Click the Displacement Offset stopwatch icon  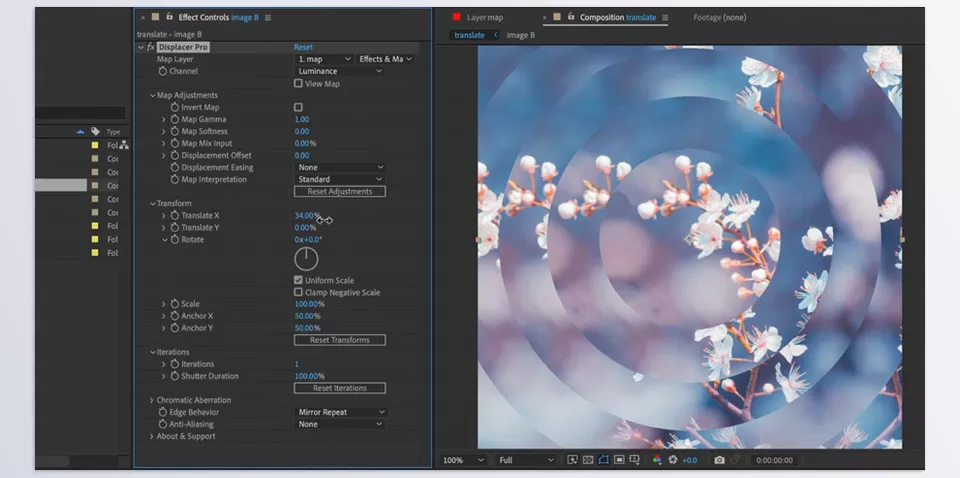point(175,155)
